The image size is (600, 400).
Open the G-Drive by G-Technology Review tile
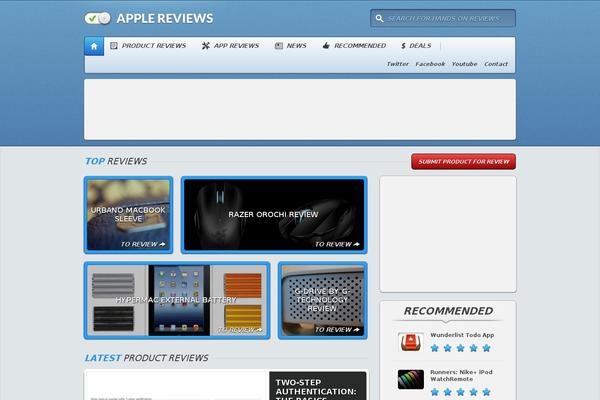click(x=323, y=300)
